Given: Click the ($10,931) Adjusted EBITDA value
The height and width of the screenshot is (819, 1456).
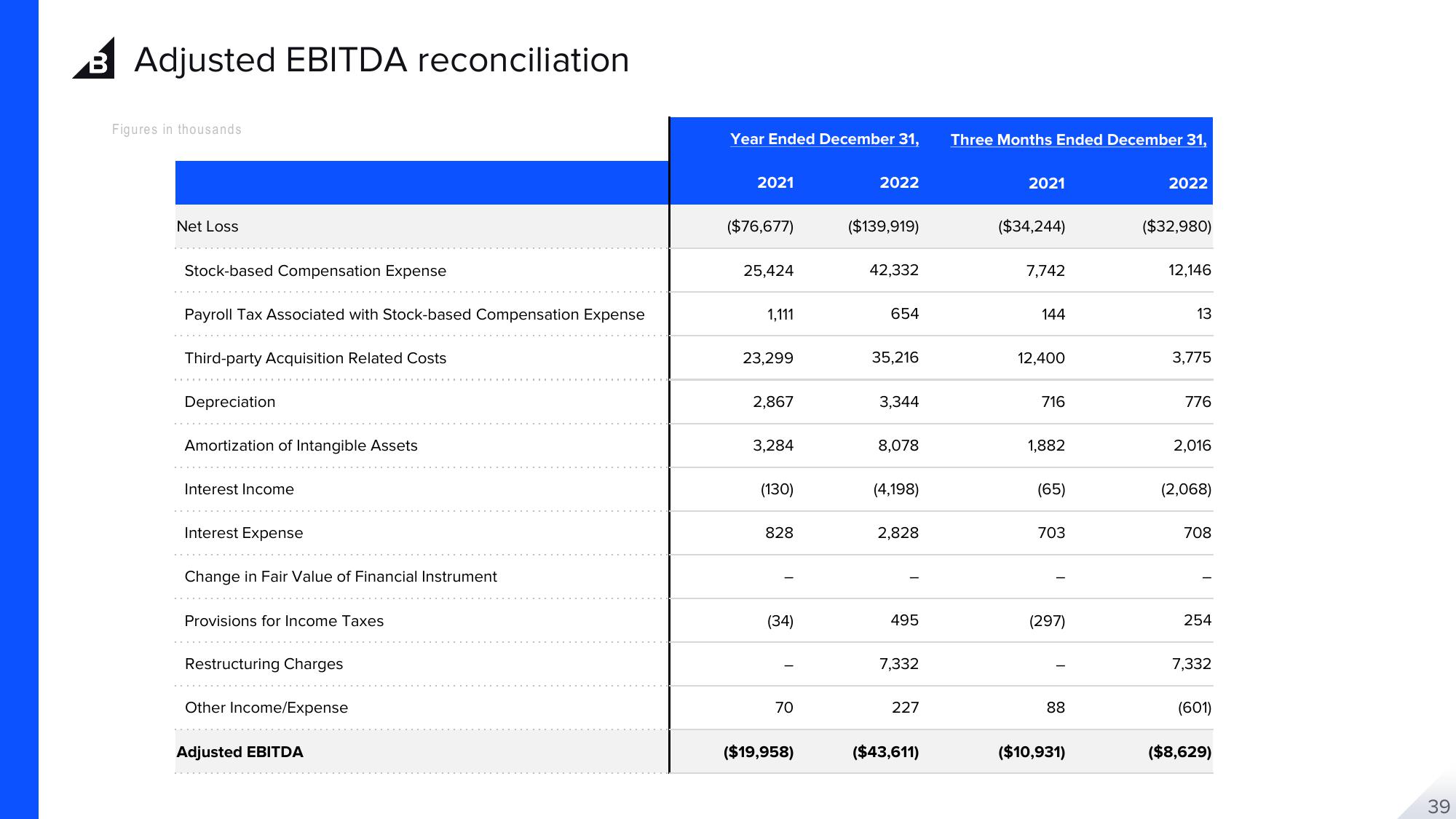Looking at the screenshot, I should pos(1032,752).
